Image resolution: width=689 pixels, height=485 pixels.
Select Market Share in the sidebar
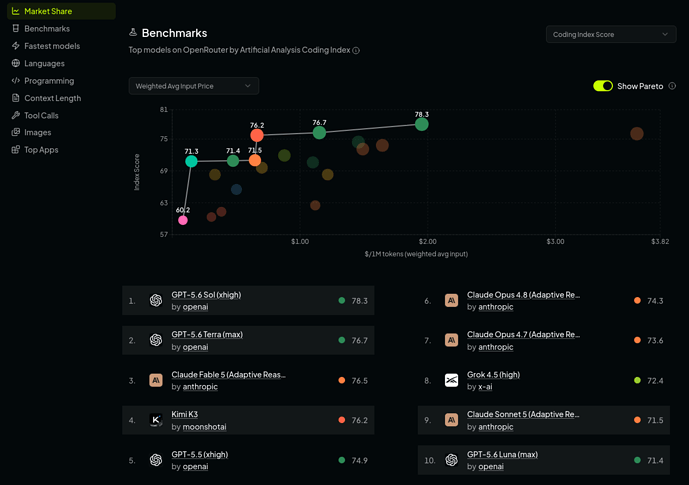(62, 11)
